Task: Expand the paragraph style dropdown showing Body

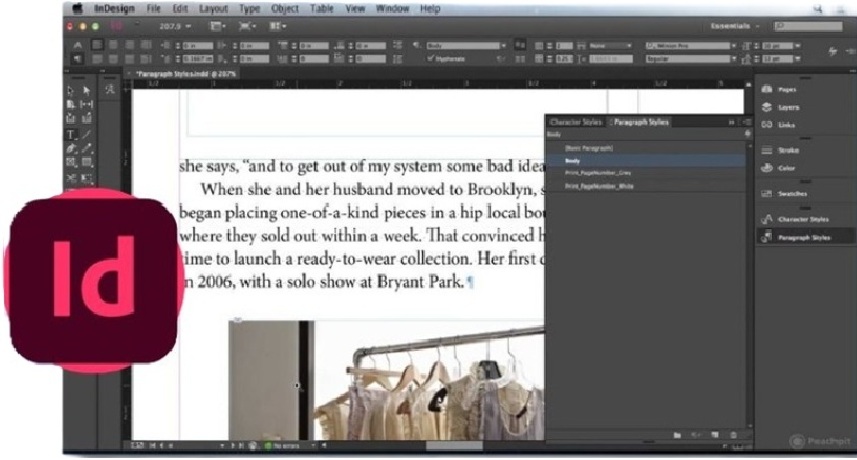Action: point(505,45)
